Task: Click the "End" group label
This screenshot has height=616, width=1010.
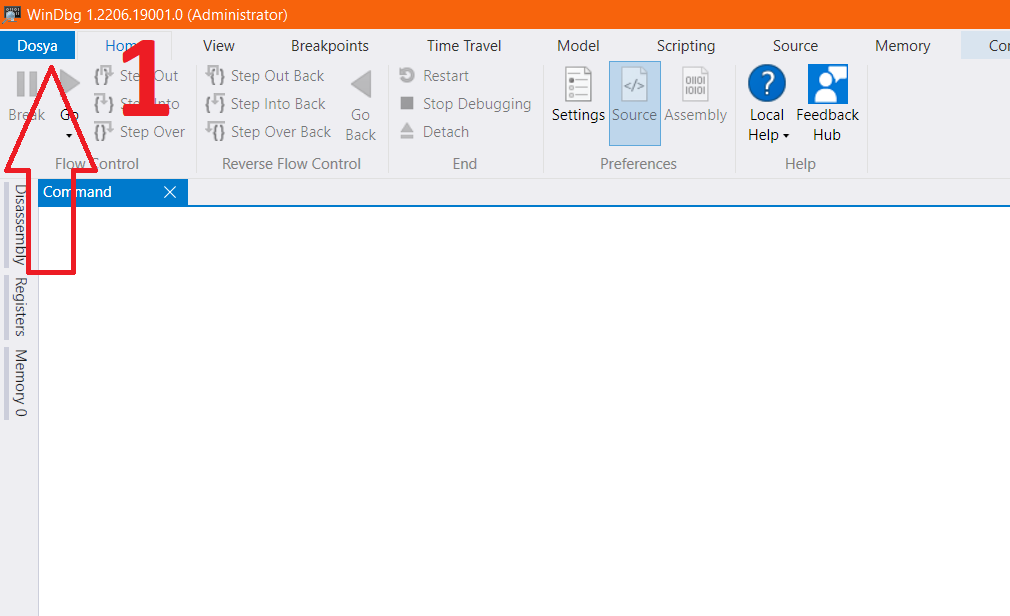Action: click(x=464, y=164)
